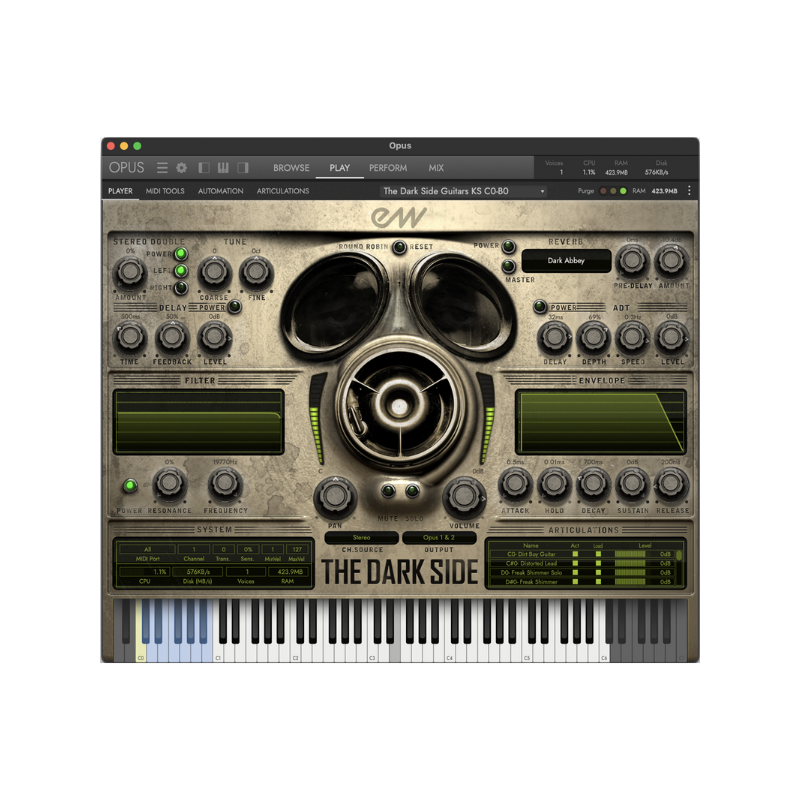
Task: Click the Reverb Pre-Delay knob
Action: [x=632, y=260]
